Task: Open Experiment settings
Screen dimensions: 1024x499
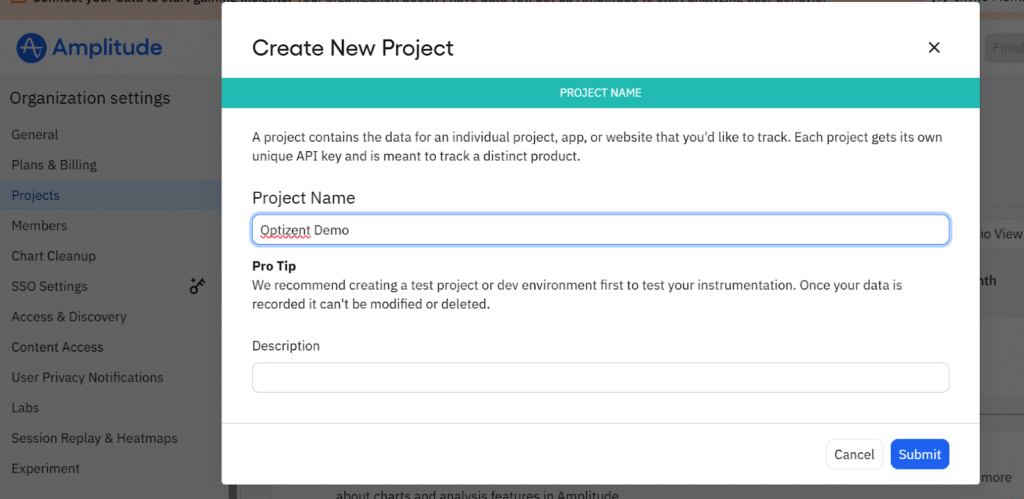Action: (x=45, y=468)
